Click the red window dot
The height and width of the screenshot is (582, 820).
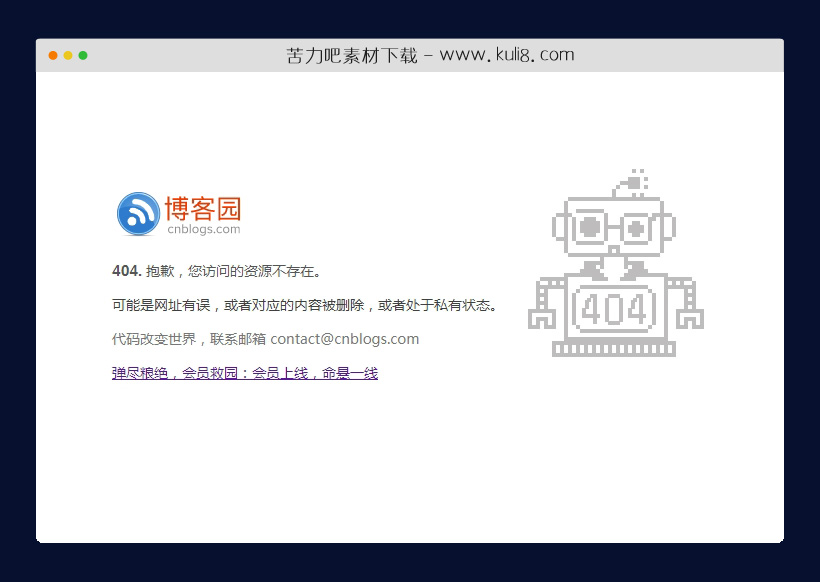tap(52, 56)
